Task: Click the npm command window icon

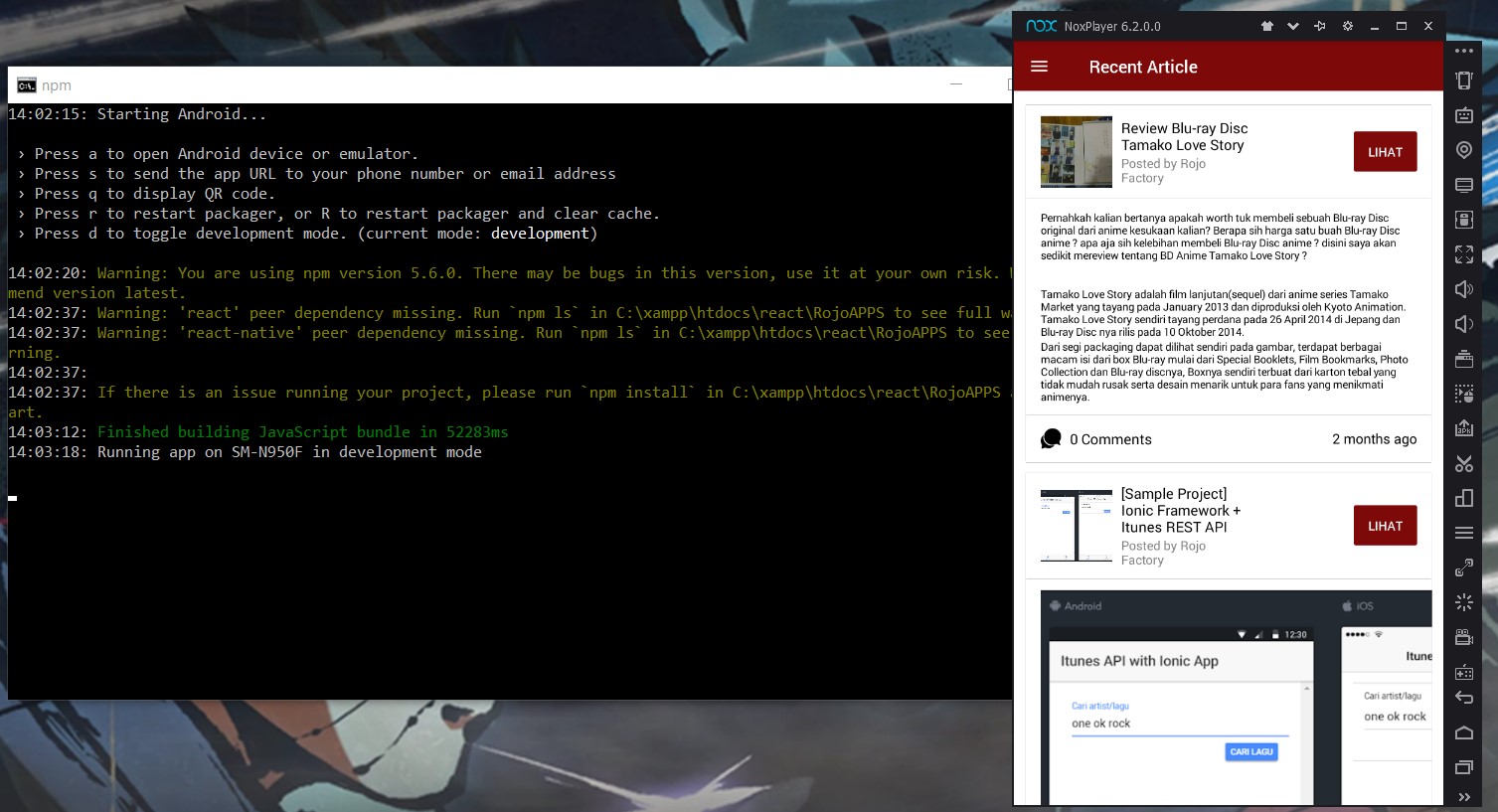Action: 27,85
